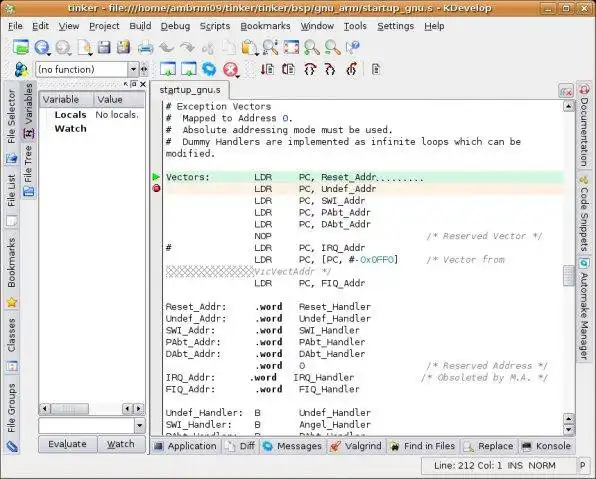Open the Project menu
This screenshot has width=596, height=479.
pos(104,26)
